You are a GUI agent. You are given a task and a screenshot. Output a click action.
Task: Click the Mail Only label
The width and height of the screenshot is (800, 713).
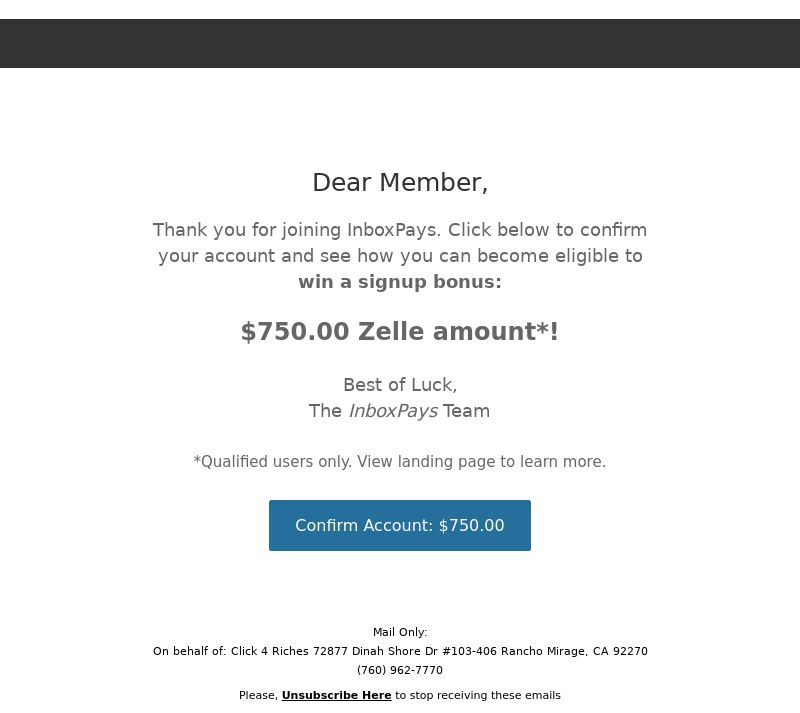tap(400, 632)
